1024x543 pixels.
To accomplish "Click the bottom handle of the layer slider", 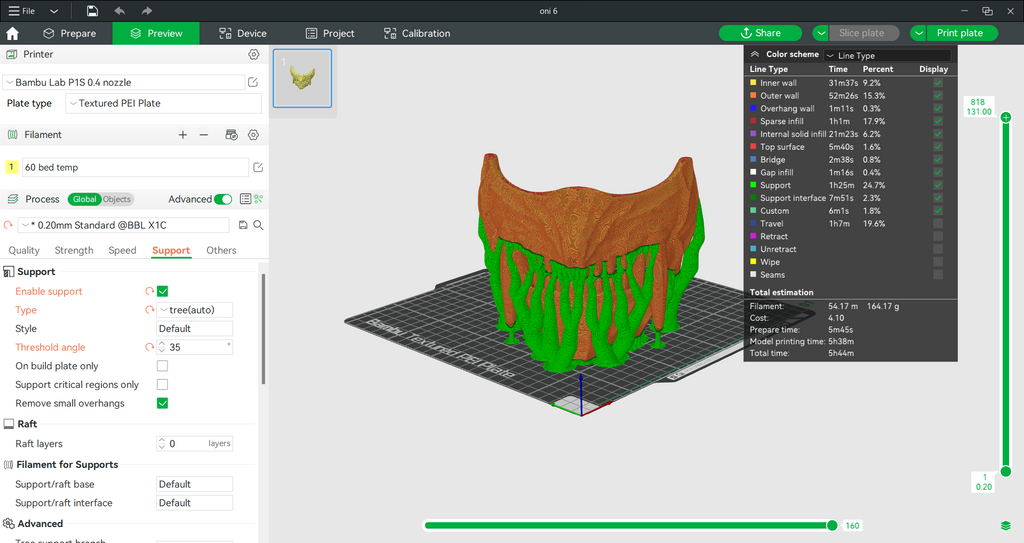I will pos(1006,471).
